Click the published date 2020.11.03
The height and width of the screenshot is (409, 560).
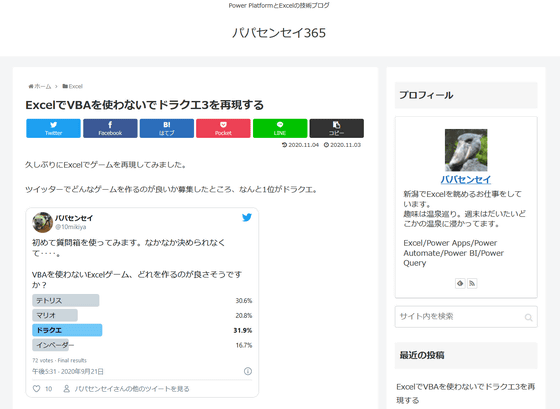click(342, 145)
